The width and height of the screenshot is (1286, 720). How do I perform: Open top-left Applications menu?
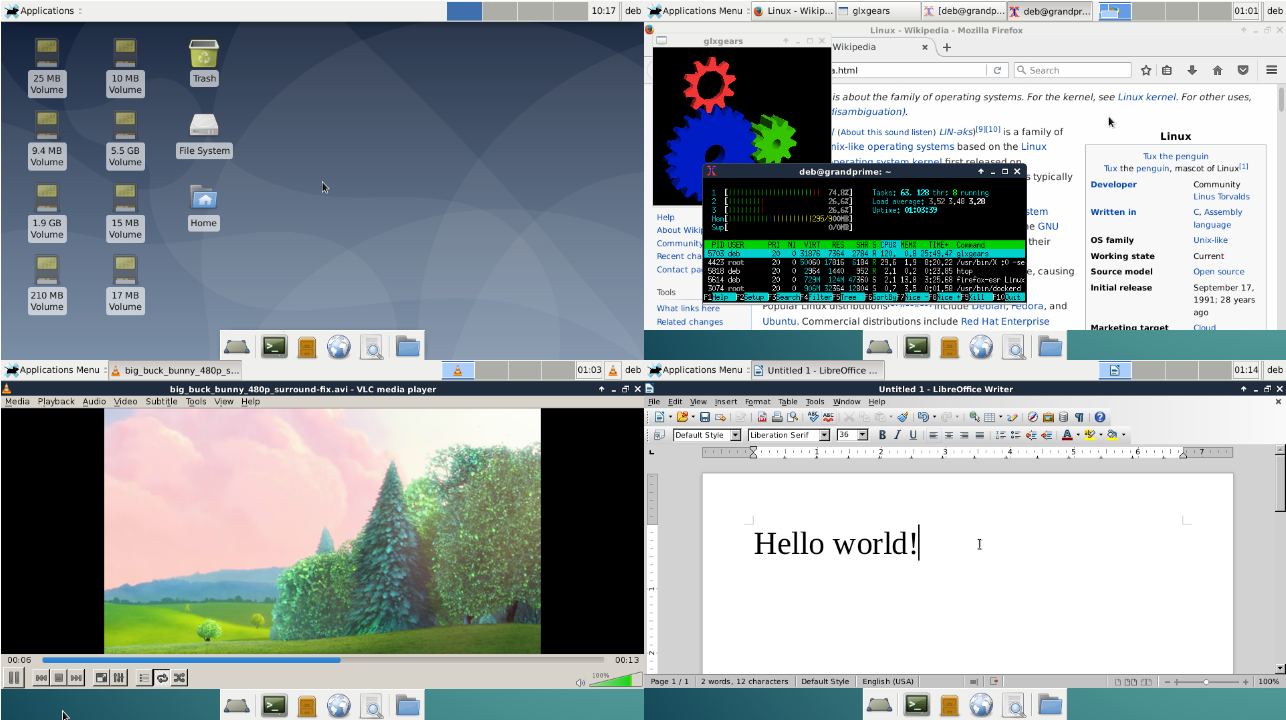tap(40, 10)
